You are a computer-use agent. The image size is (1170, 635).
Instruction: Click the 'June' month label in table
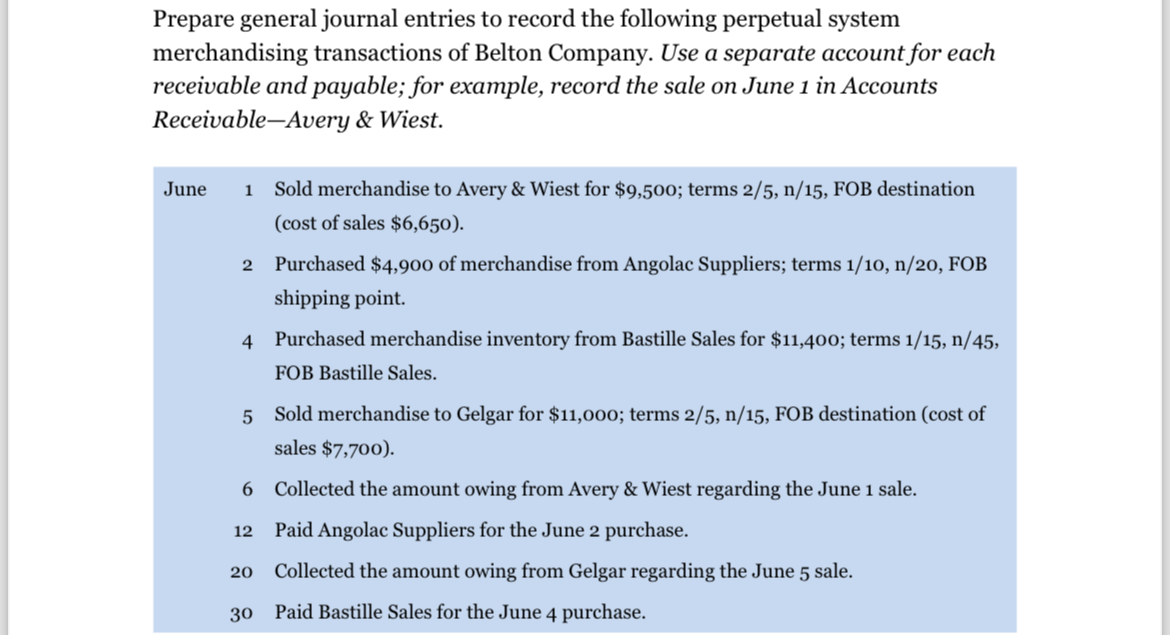[185, 189]
